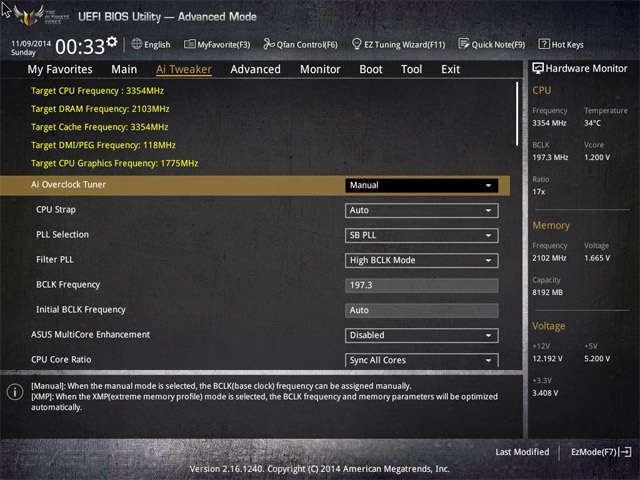Select the Initial BCLK Frequency label
Viewport: 640px width, 480px height.
tap(81, 310)
